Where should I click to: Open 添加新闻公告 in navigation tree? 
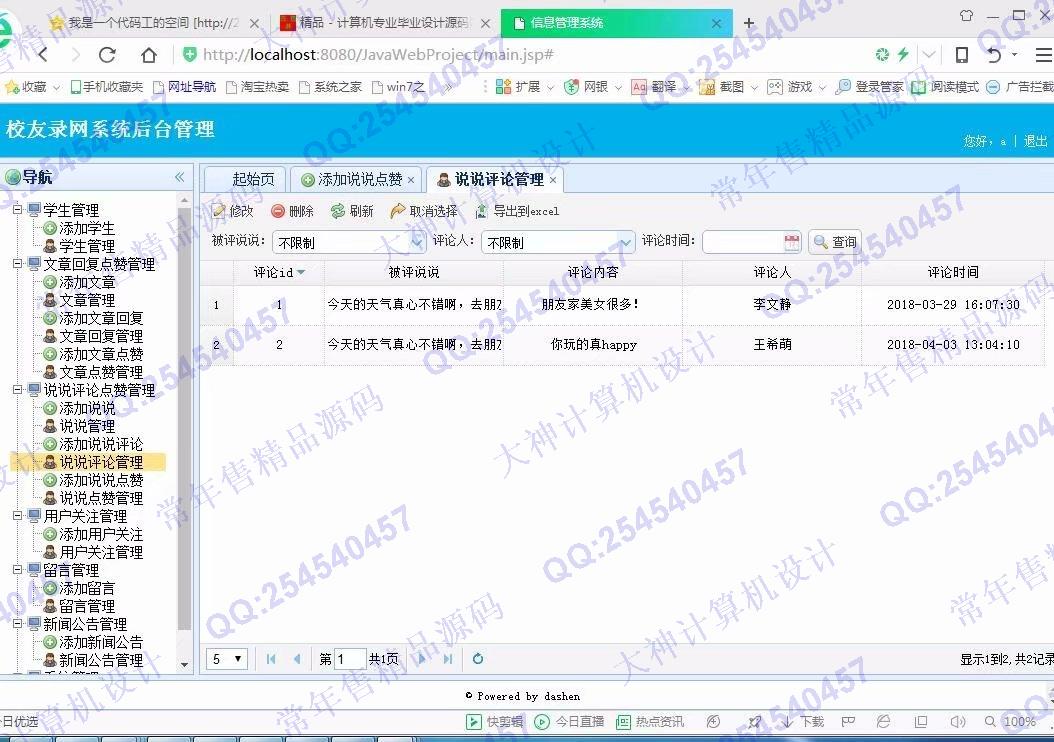101,642
